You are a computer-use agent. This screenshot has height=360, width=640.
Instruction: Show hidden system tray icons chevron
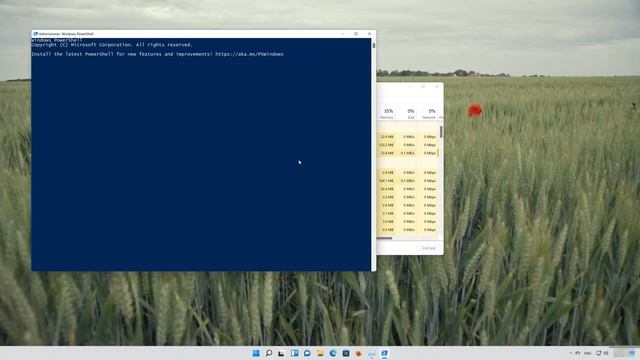[x=571, y=353]
